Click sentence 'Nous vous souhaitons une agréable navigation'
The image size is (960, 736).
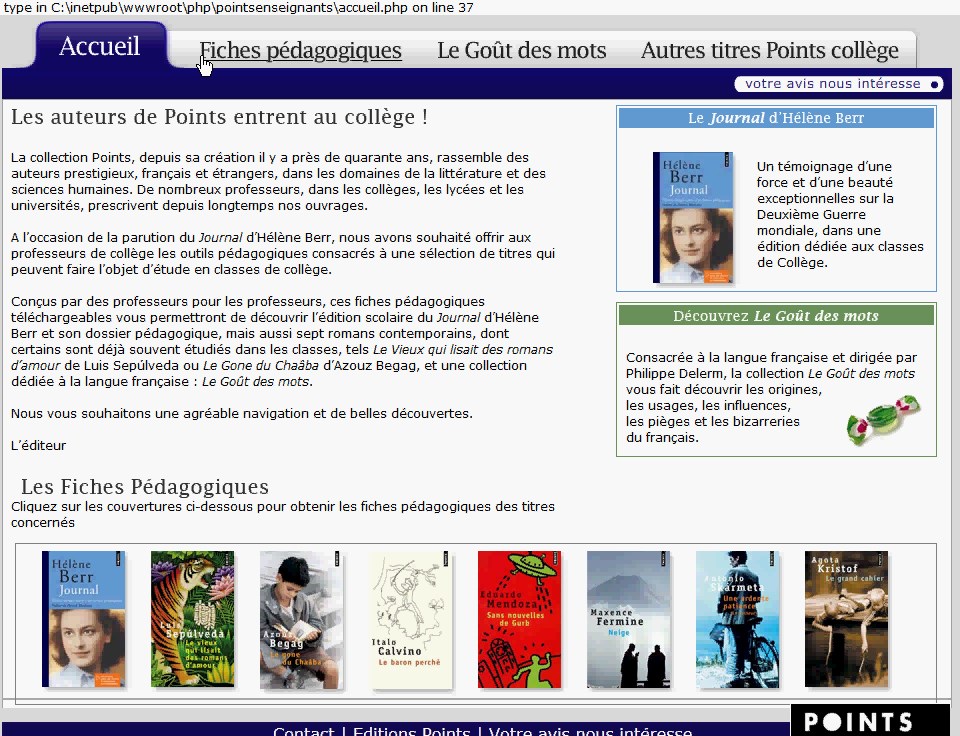(242, 413)
